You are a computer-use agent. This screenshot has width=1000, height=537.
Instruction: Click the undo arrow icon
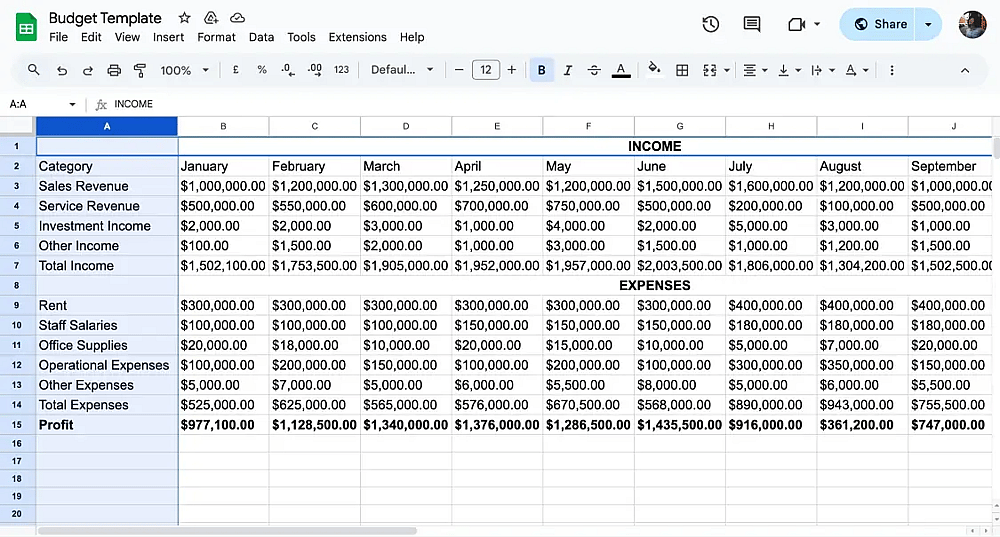[62, 70]
